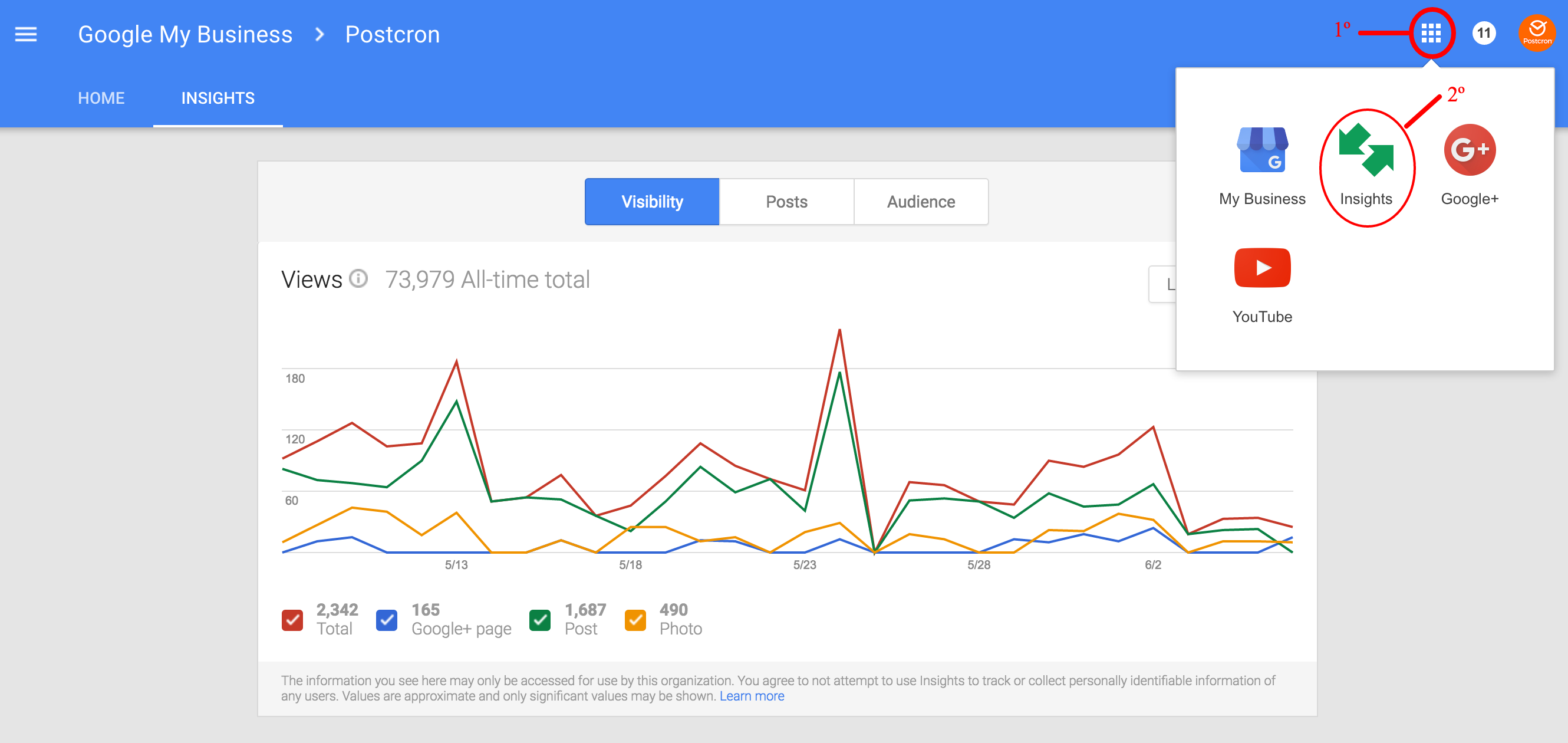Show the Audience section
The width and height of the screenshot is (1568, 743).
[x=921, y=202]
